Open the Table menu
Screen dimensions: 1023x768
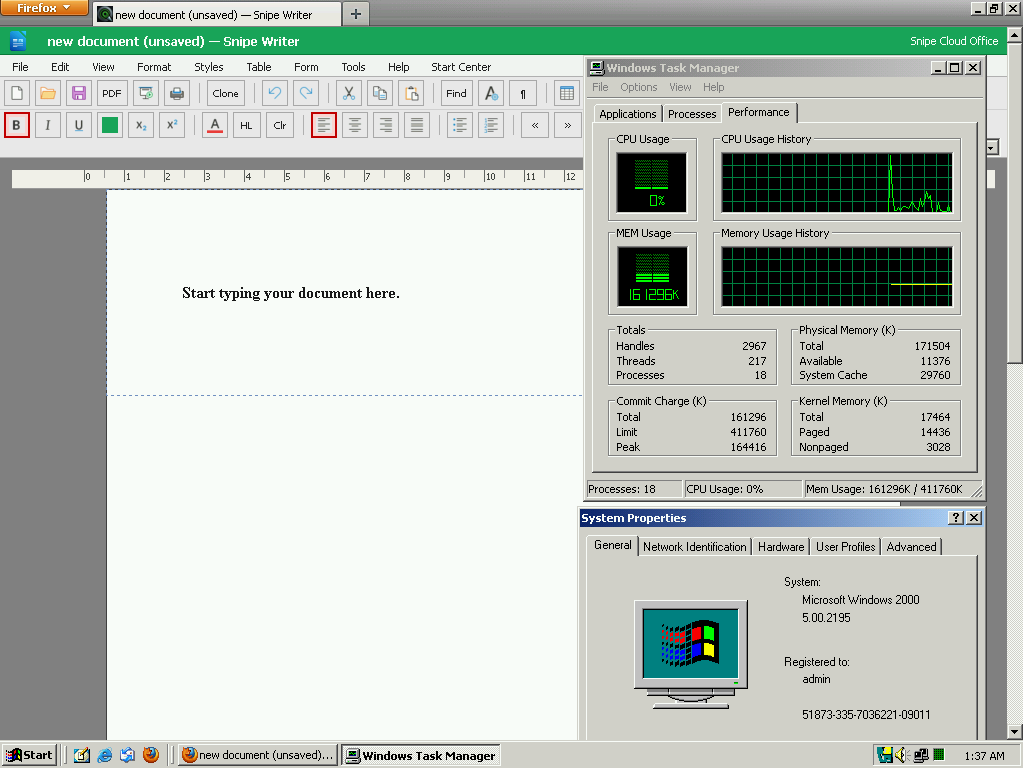pos(259,67)
